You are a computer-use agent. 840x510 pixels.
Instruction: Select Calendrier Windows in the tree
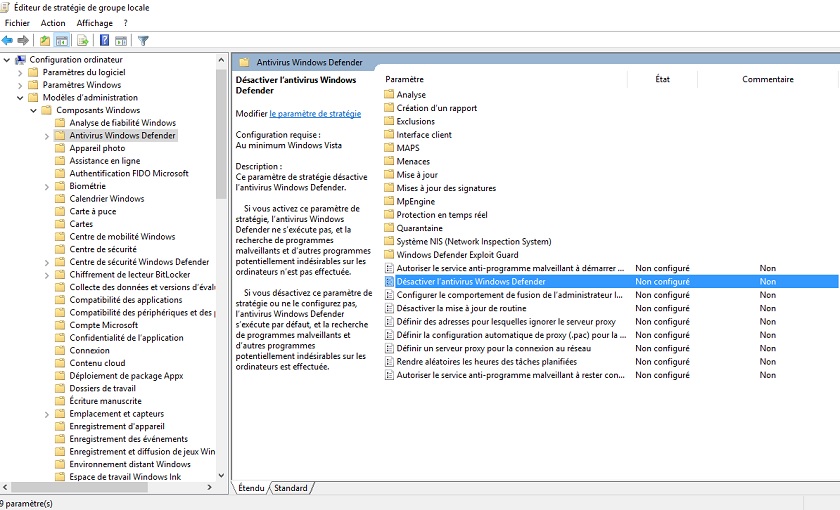(107, 199)
